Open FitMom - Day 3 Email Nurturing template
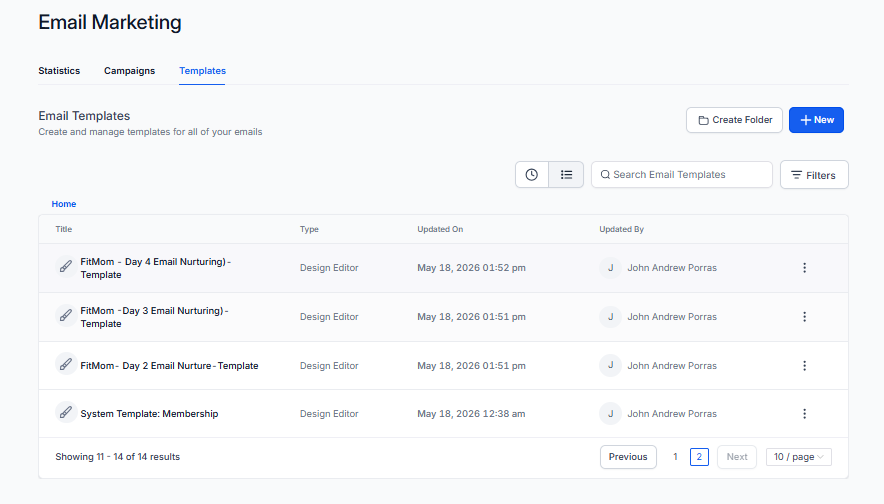This screenshot has width=884, height=504. pos(154,317)
